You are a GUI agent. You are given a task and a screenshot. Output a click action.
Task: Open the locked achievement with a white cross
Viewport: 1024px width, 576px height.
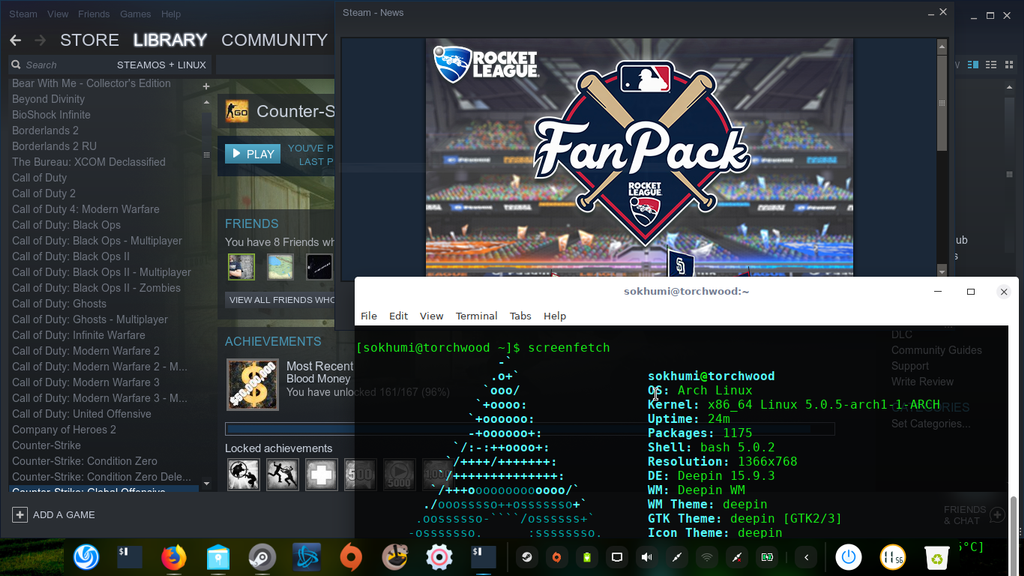pyautogui.click(x=321, y=475)
